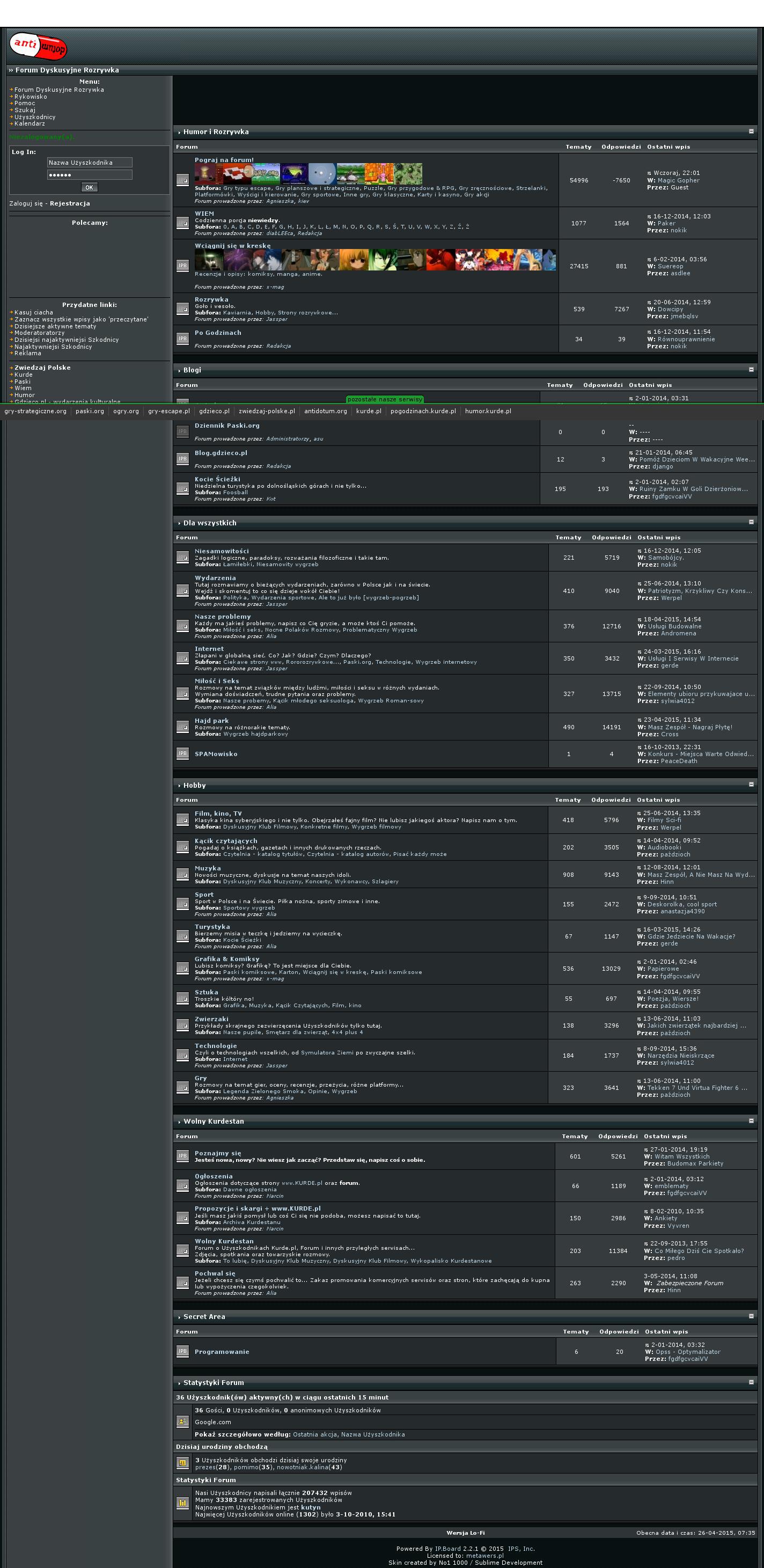Collapse the Statystyki Forum section
This screenshot has width=764, height=1568.
click(x=751, y=1382)
